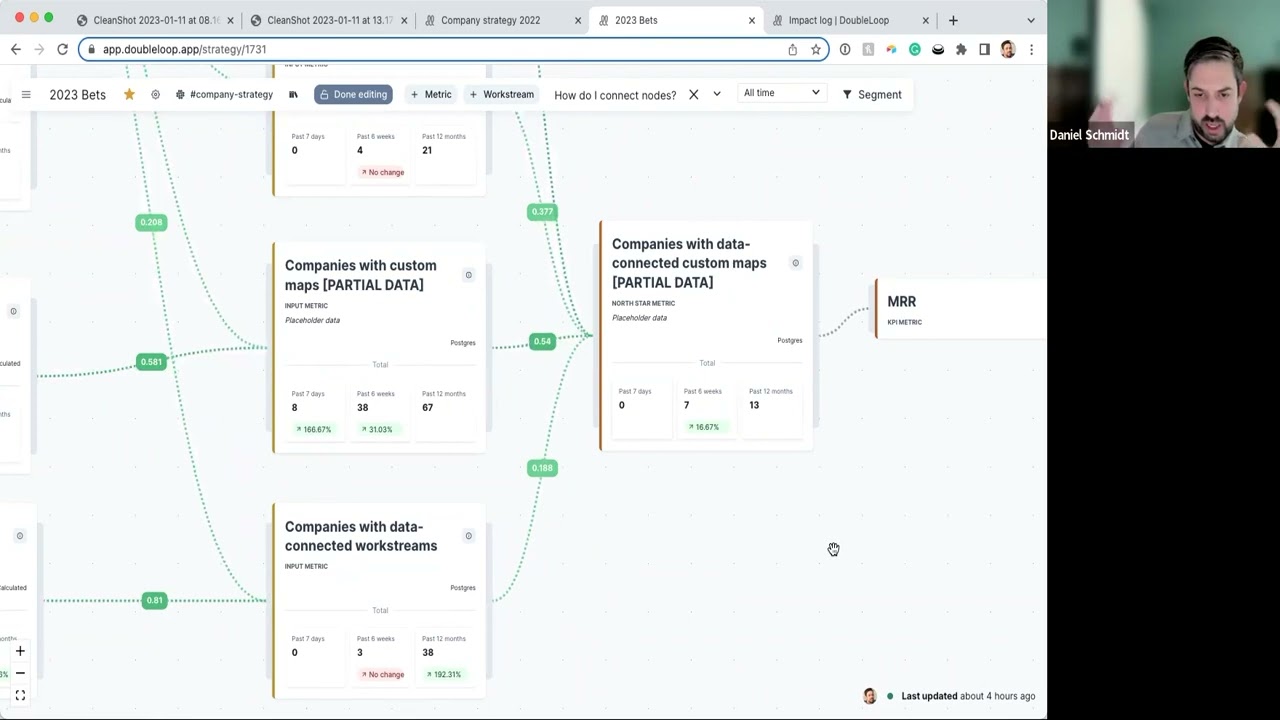
Task: Reload the current page
Action: tap(62, 49)
